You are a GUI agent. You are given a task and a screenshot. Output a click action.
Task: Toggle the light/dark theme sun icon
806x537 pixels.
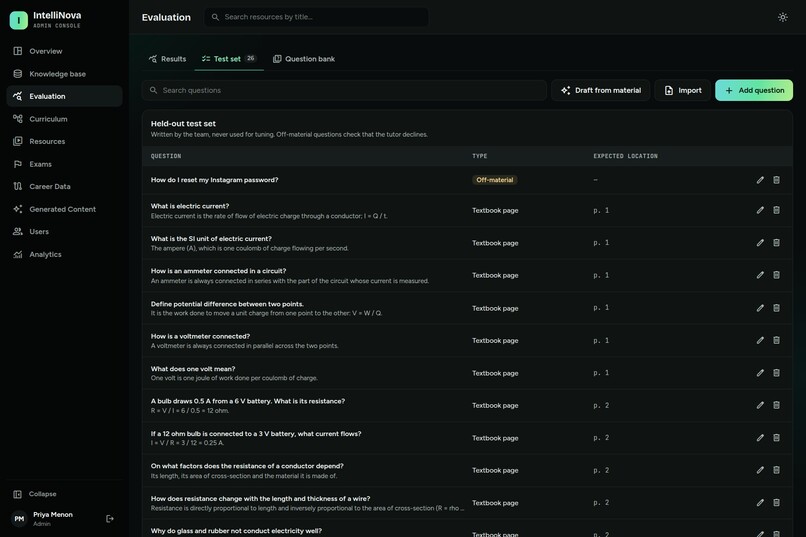782,17
